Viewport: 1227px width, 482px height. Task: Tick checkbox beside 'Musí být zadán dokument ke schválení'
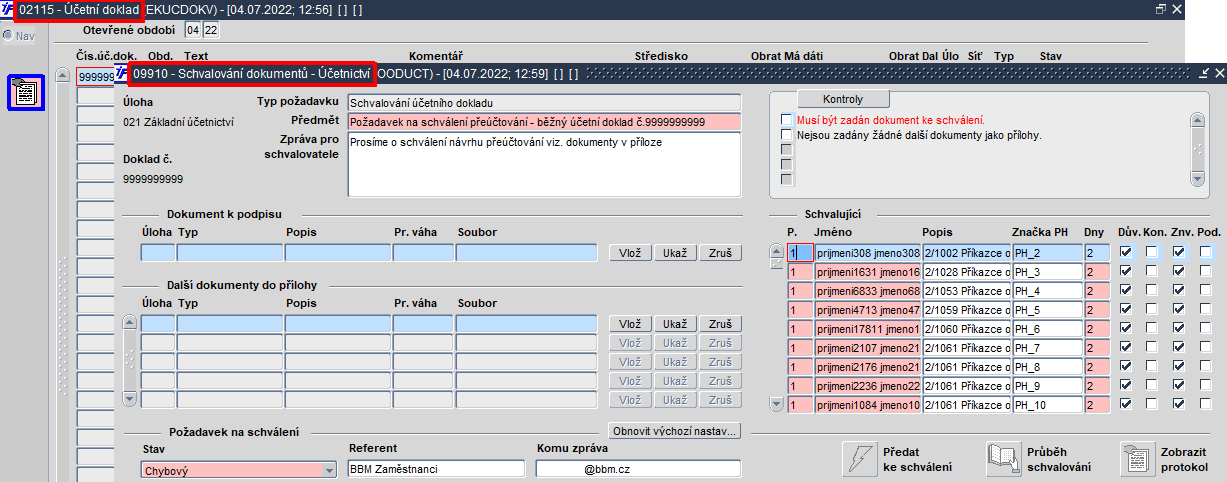coord(787,120)
